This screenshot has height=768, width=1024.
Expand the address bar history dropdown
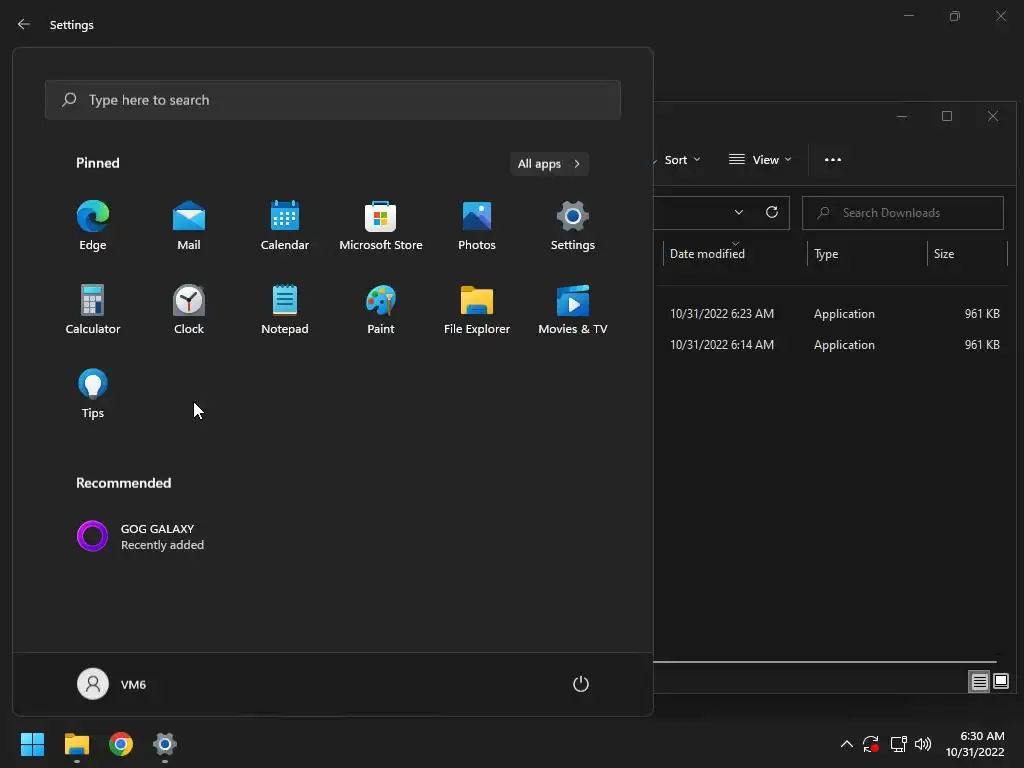(x=739, y=212)
